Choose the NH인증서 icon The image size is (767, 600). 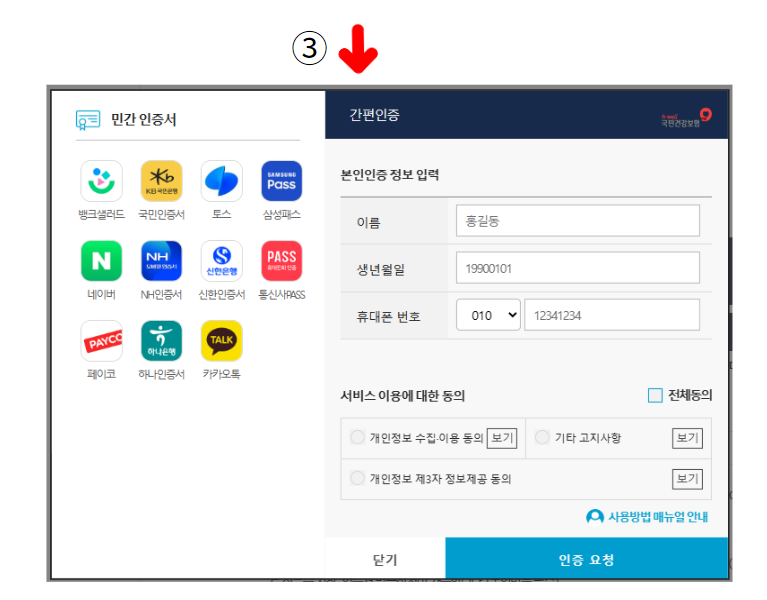(161, 261)
